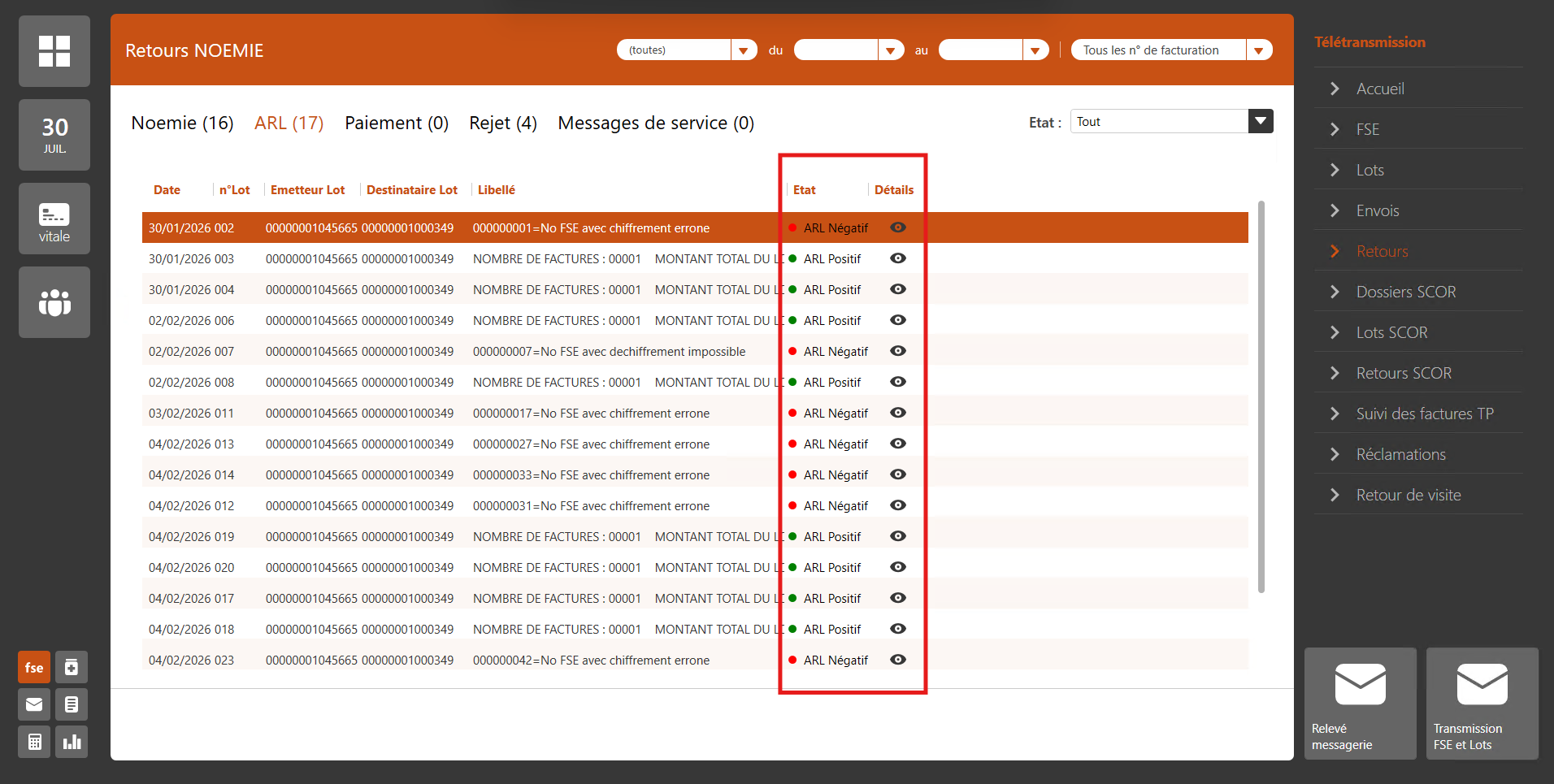This screenshot has width=1554, height=784.
Task: Sort by Destinataire Lot column header
Action: [412, 190]
